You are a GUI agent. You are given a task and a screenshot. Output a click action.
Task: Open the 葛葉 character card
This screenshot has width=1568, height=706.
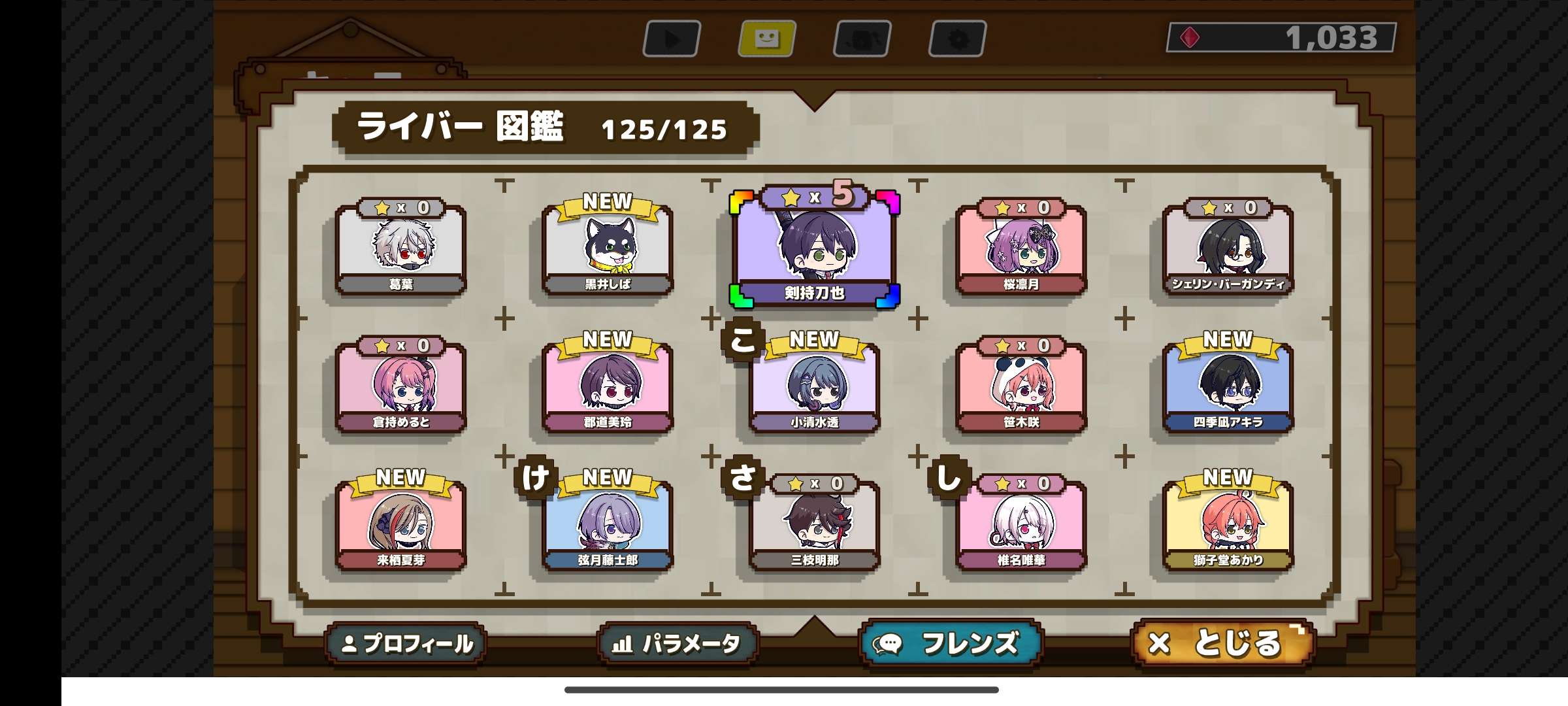400,247
